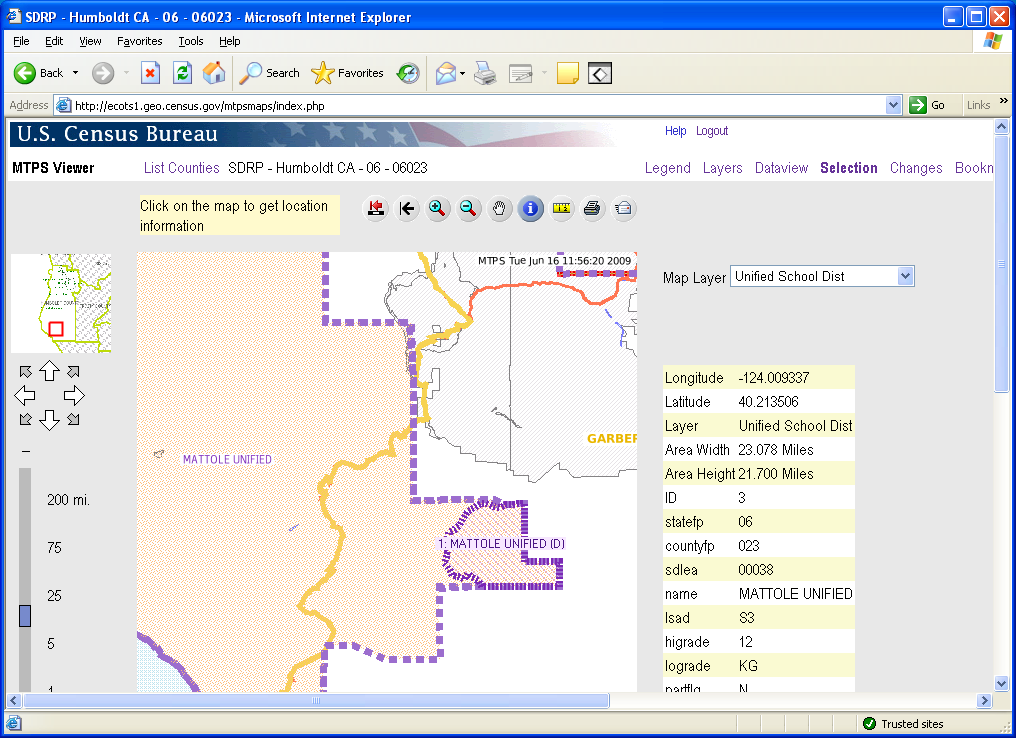Image resolution: width=1016 pixels, height=738 pixels.
Task: Activate the pan hand tool
Action: pos(500,209)
